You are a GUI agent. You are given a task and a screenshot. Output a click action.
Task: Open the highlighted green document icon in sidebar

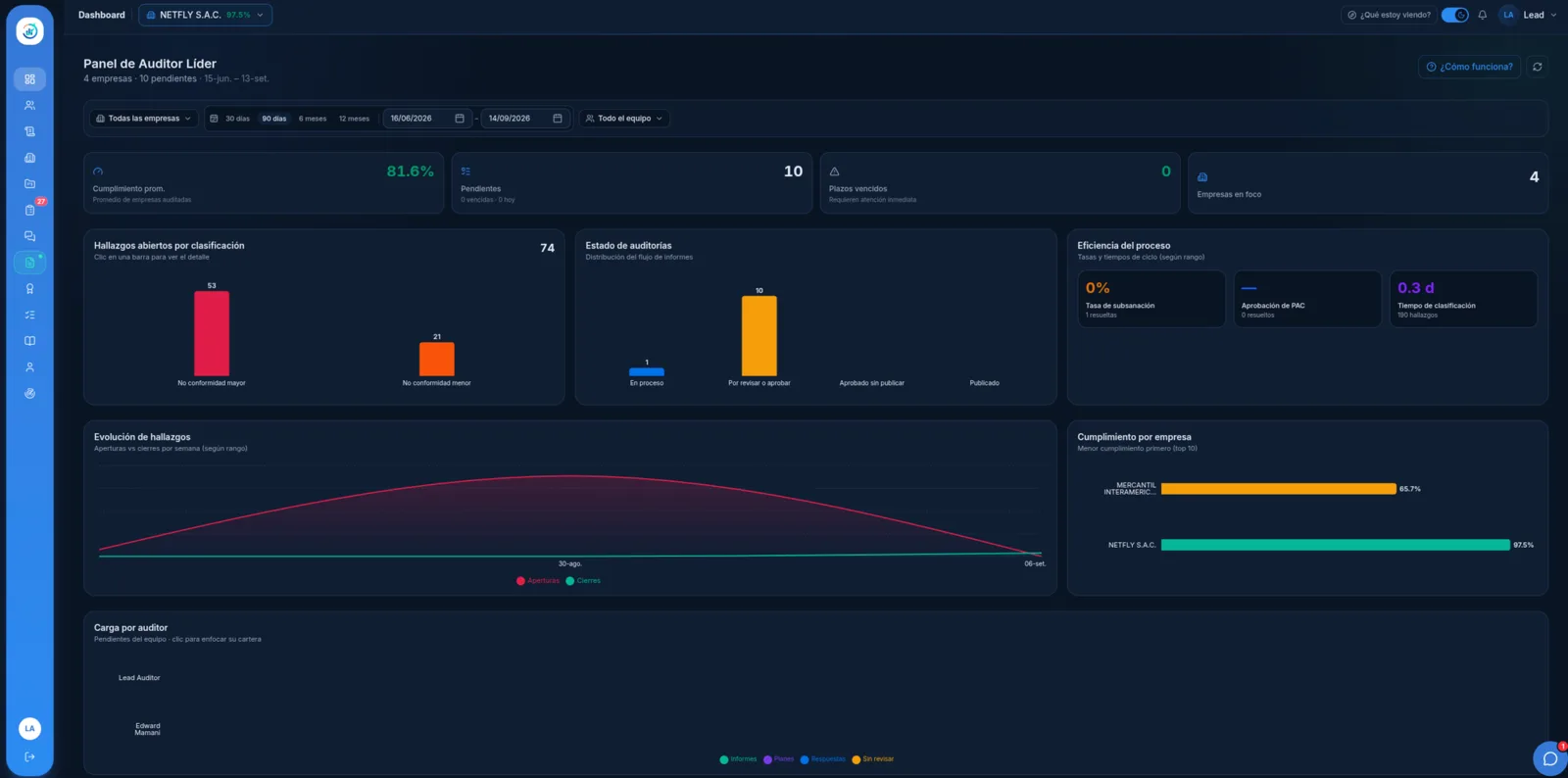[x=29, y=263]
